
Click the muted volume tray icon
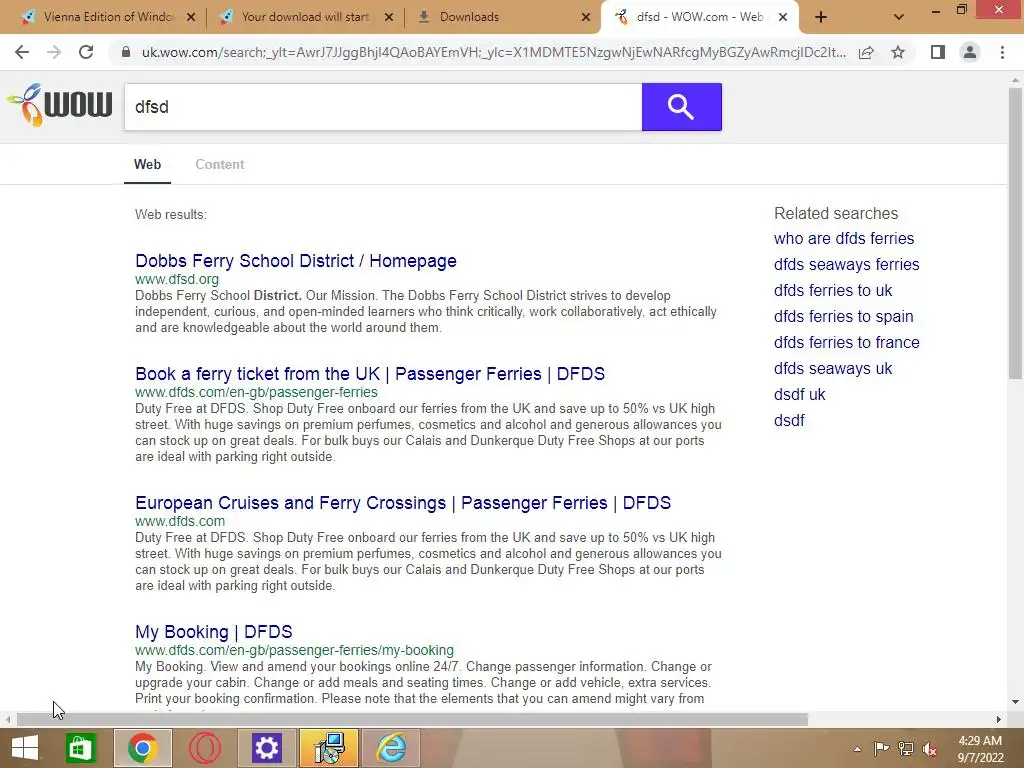pos(929,748)
